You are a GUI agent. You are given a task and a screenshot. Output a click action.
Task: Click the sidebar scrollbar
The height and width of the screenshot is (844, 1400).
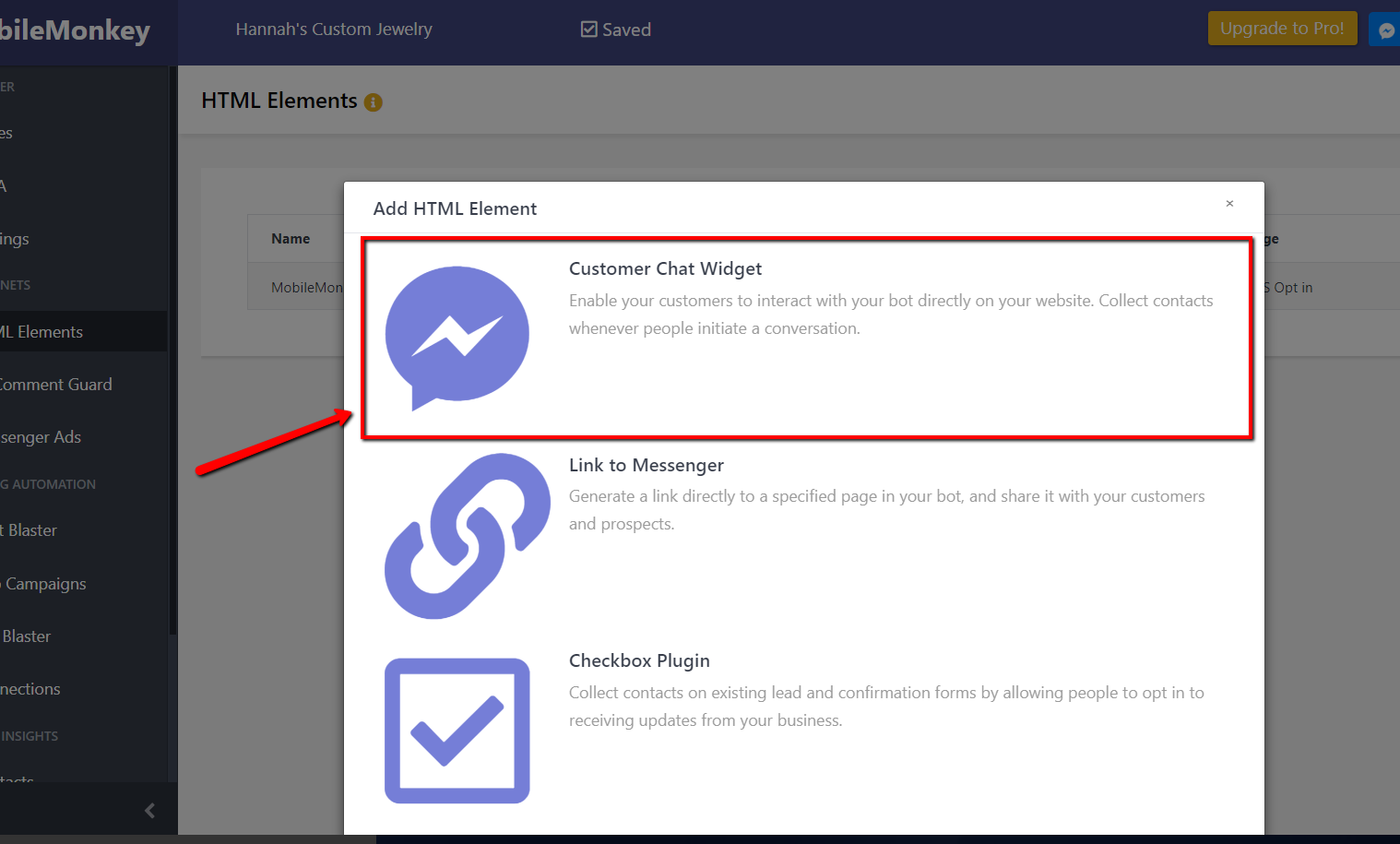click(x=172, y=351)
